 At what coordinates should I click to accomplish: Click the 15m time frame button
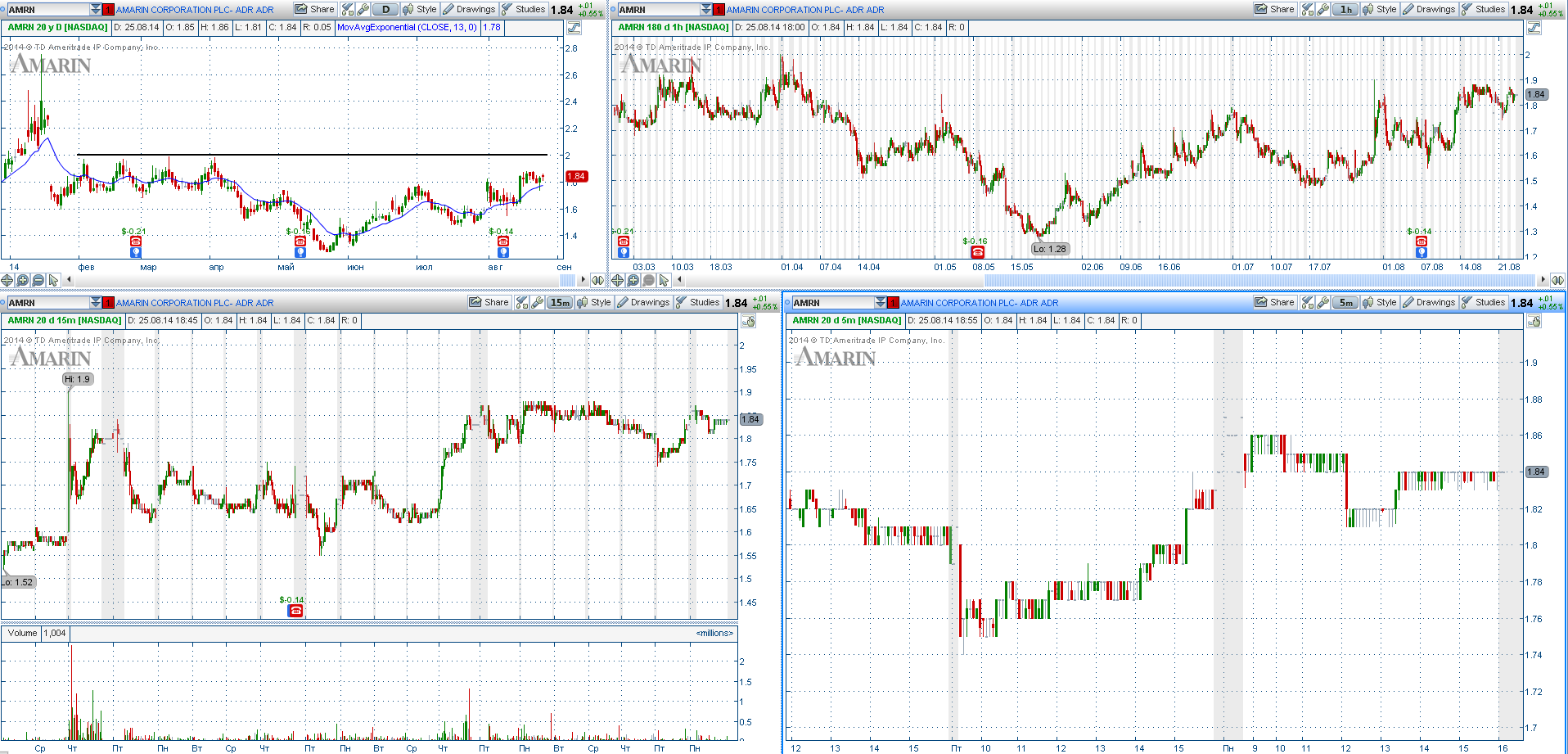pyautogui.click(x=560, y=302)
